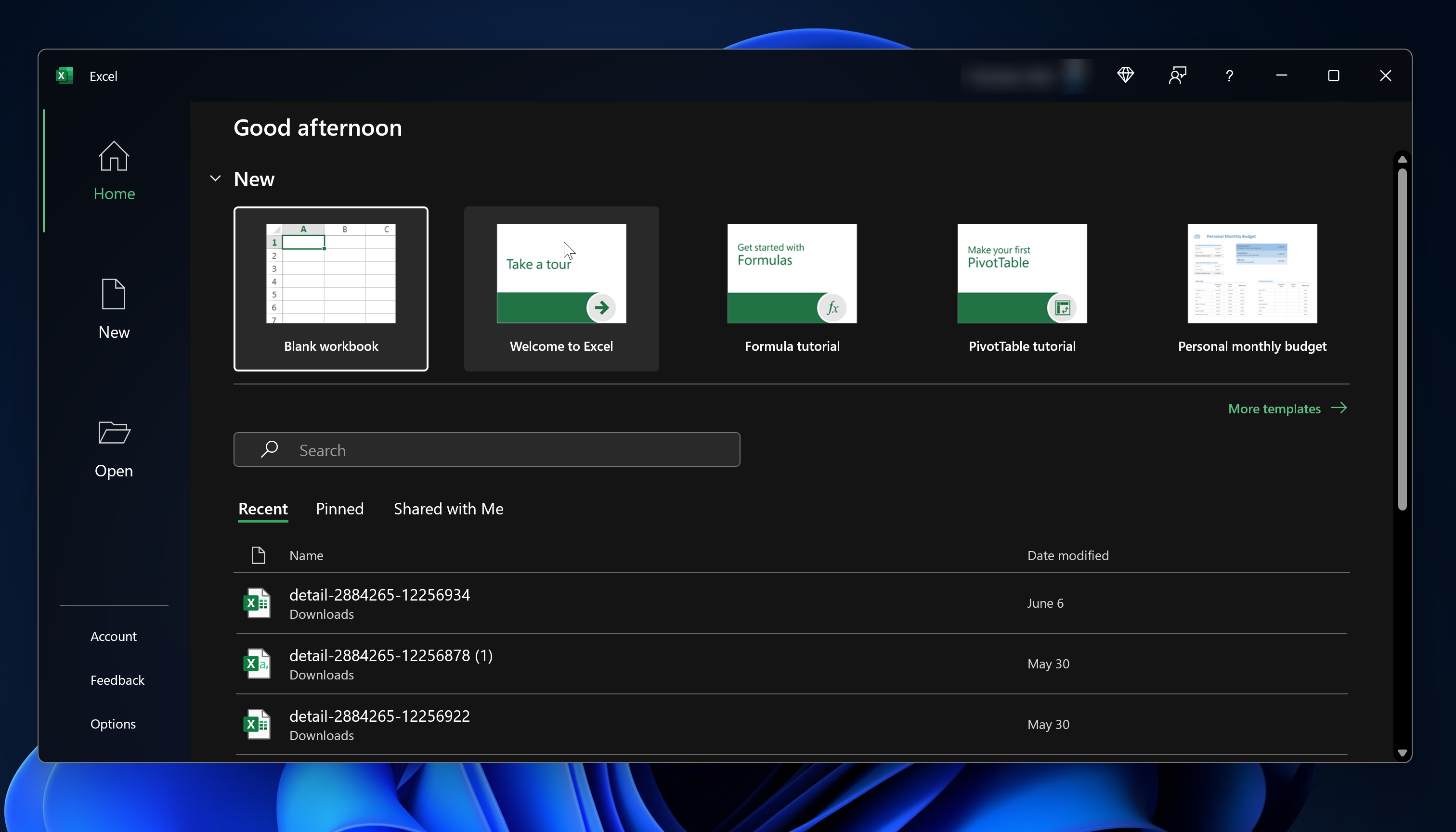
Task: Open recent file detail-2884265-12256922
Action: (x=791, y=724)
